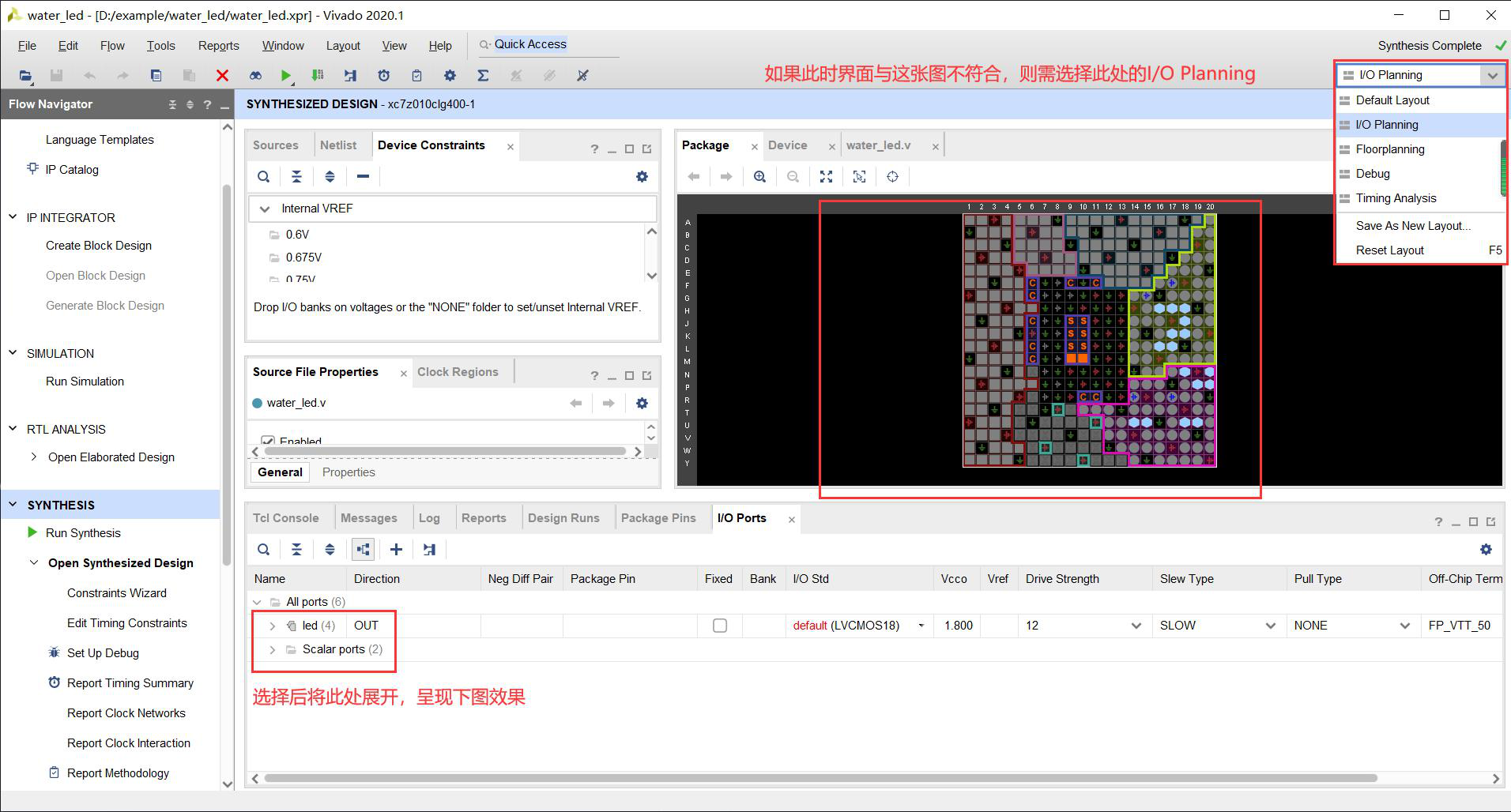
Task: Click the I/O Ports horizontal scrollbar
Action: 820,778
